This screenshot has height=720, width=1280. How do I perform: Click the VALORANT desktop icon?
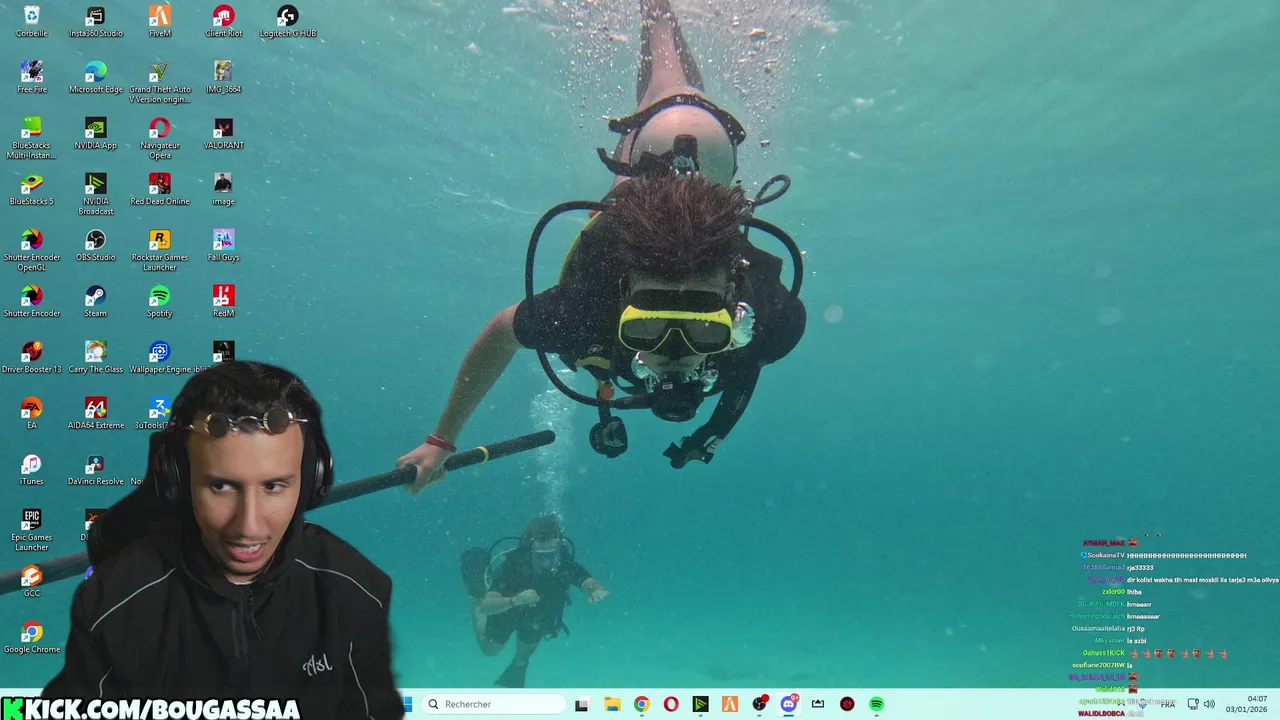[223, 134]
